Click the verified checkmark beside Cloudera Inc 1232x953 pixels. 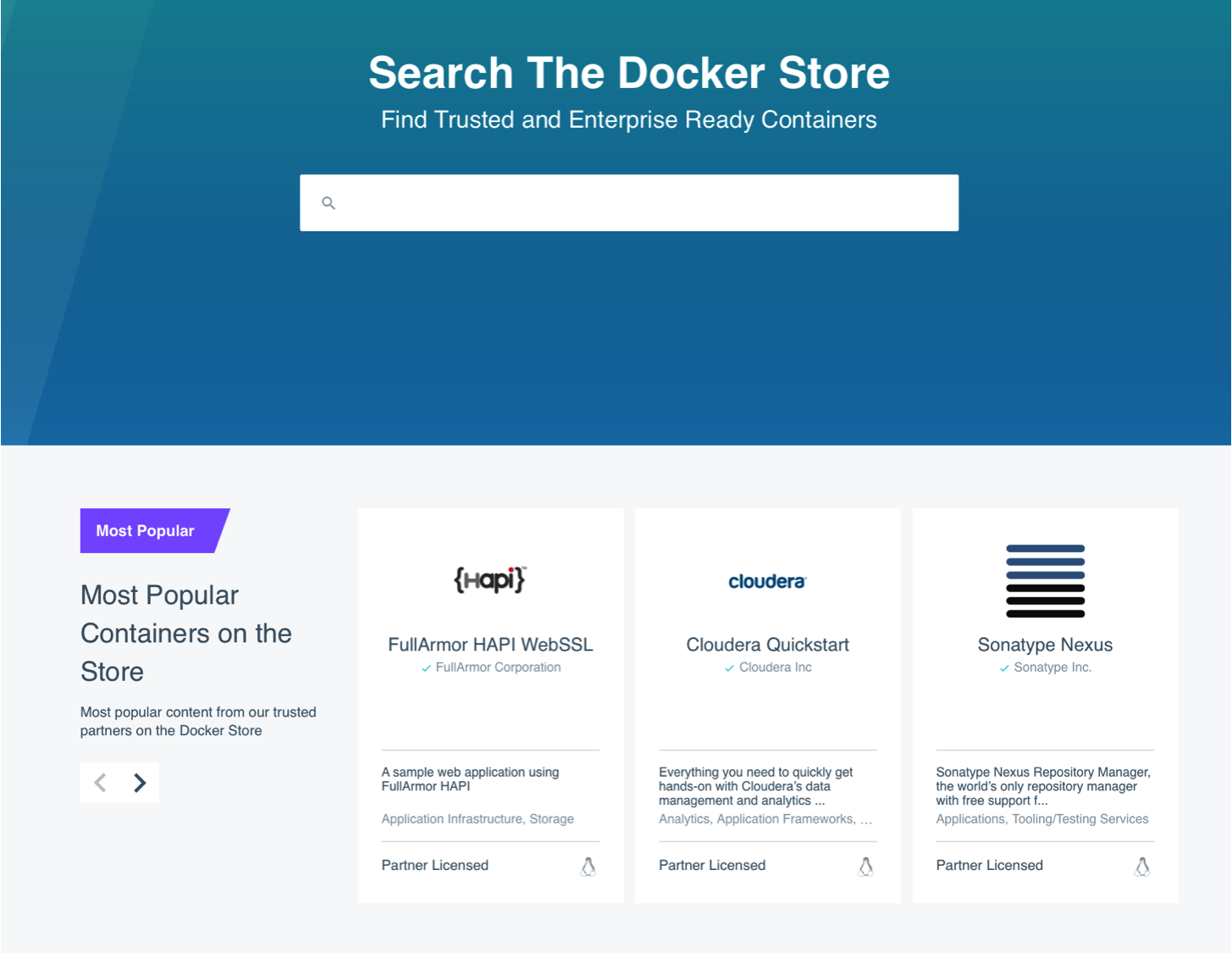729,668
